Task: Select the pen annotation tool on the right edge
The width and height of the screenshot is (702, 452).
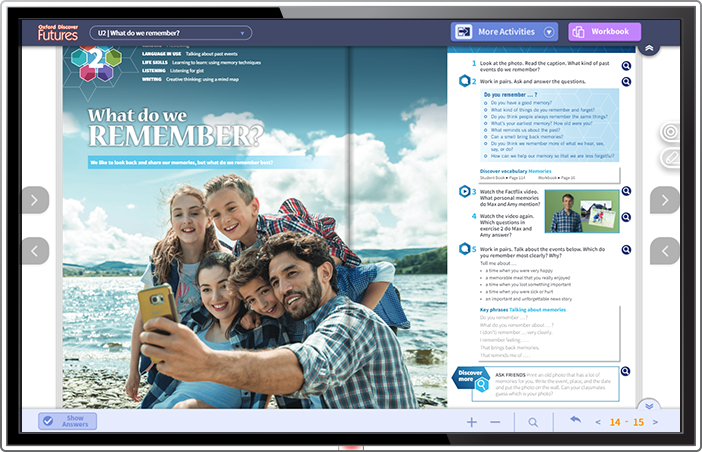Action: pos(669,158)
